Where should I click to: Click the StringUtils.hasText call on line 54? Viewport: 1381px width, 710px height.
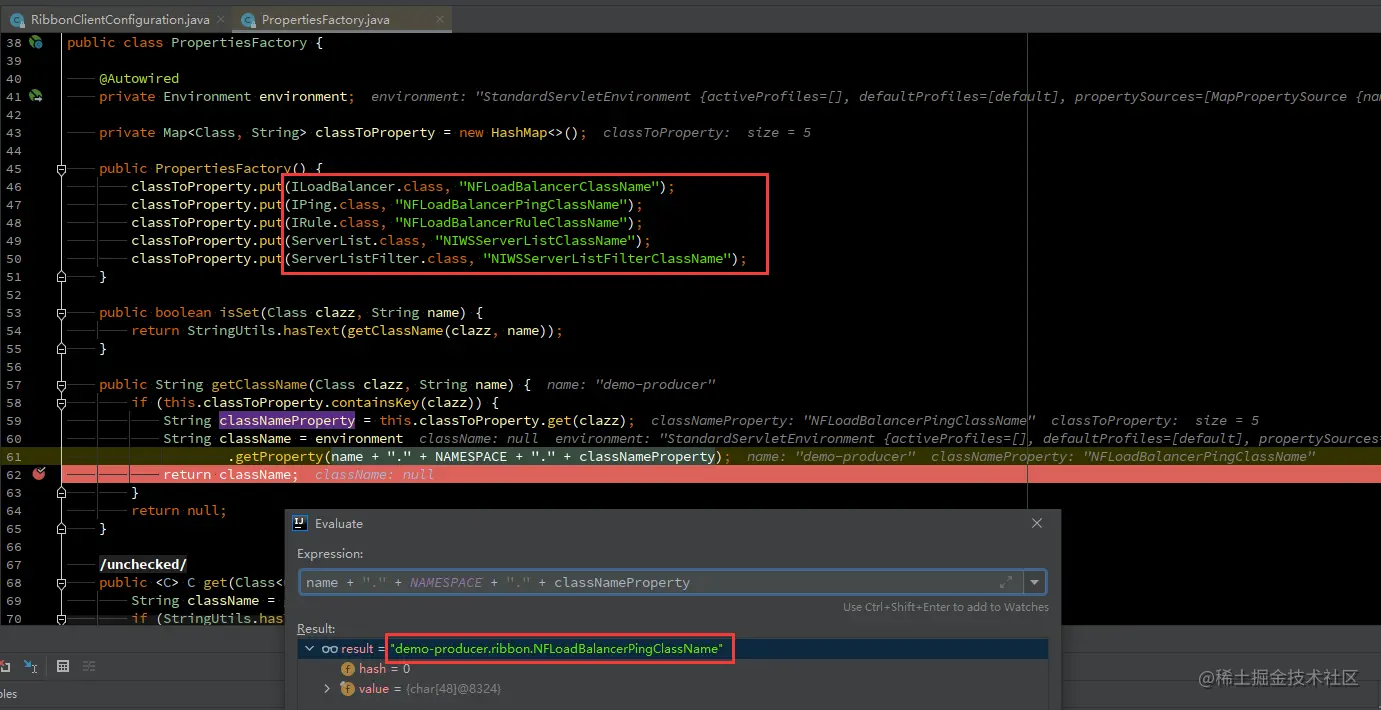[263, 330]
